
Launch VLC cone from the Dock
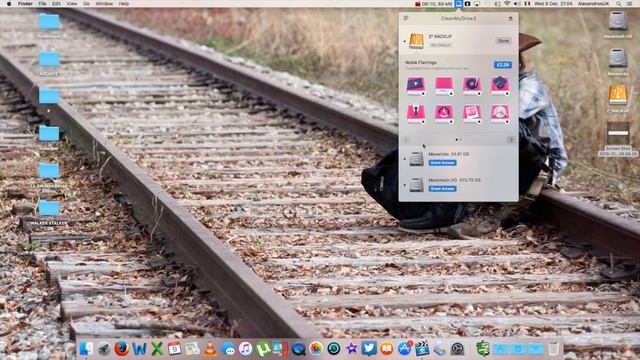tap(210, 349)
